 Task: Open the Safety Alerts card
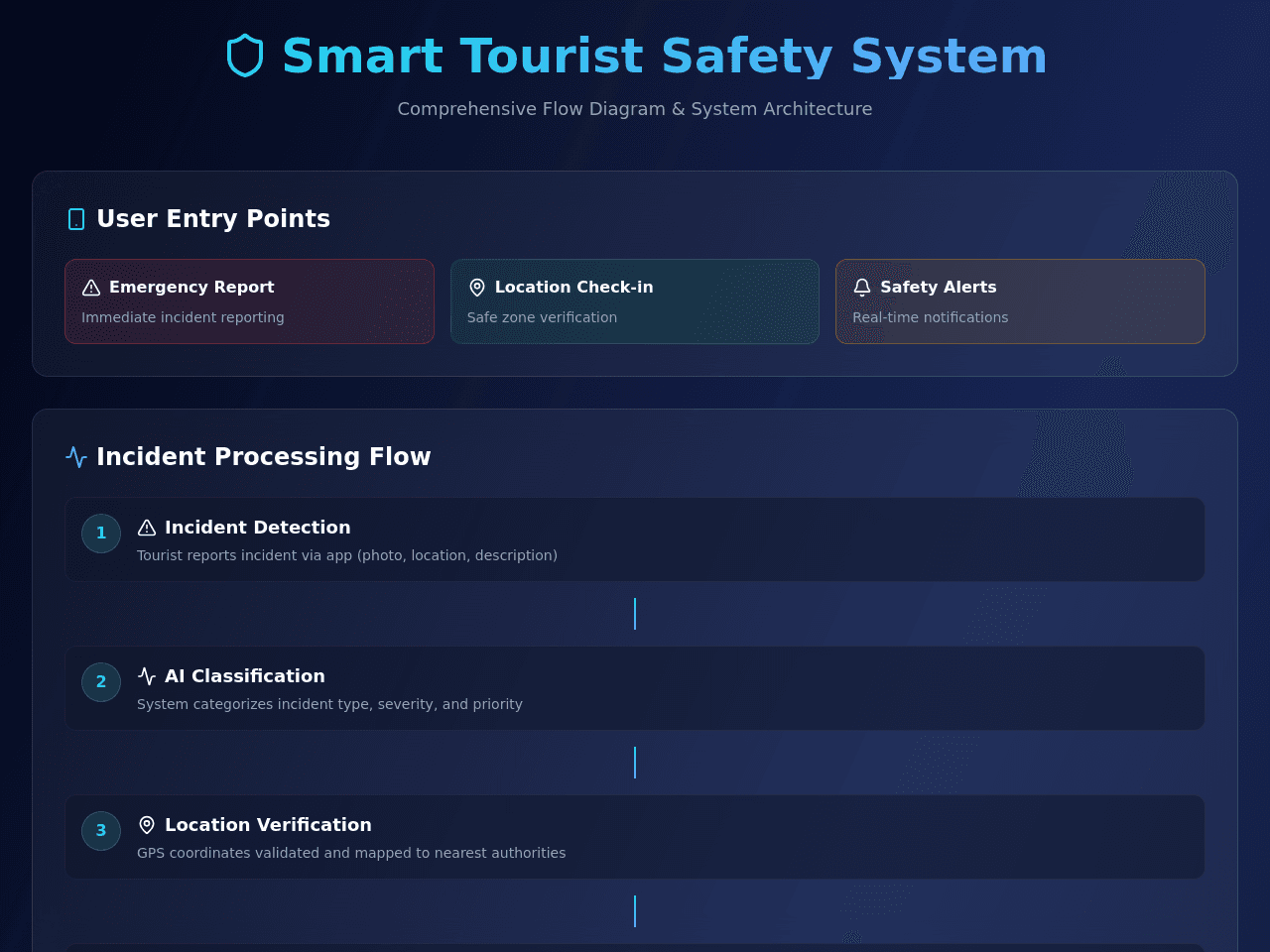[1020, 301]
